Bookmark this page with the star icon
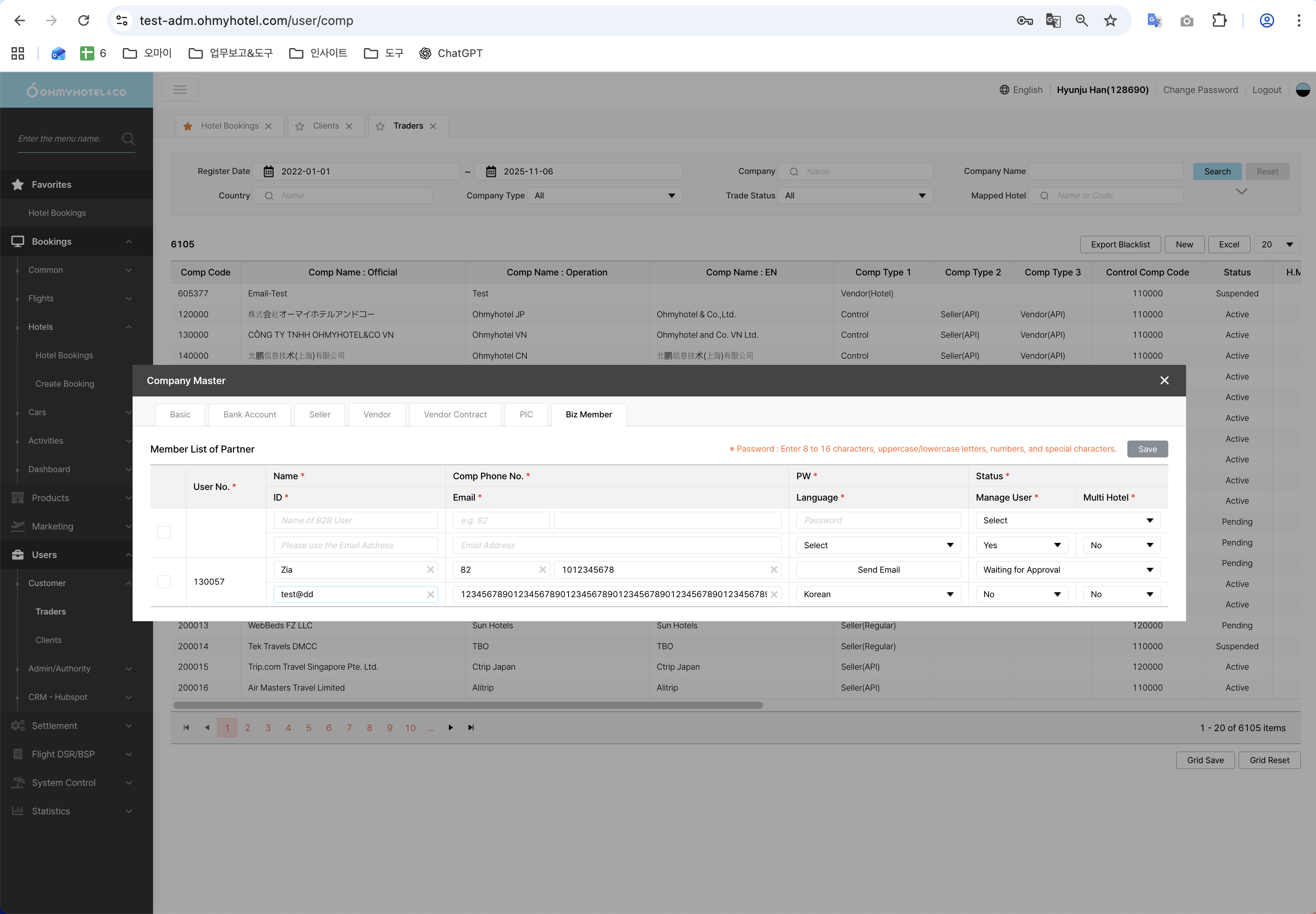Viewport: 1316px width, 914px height. 1110,20
